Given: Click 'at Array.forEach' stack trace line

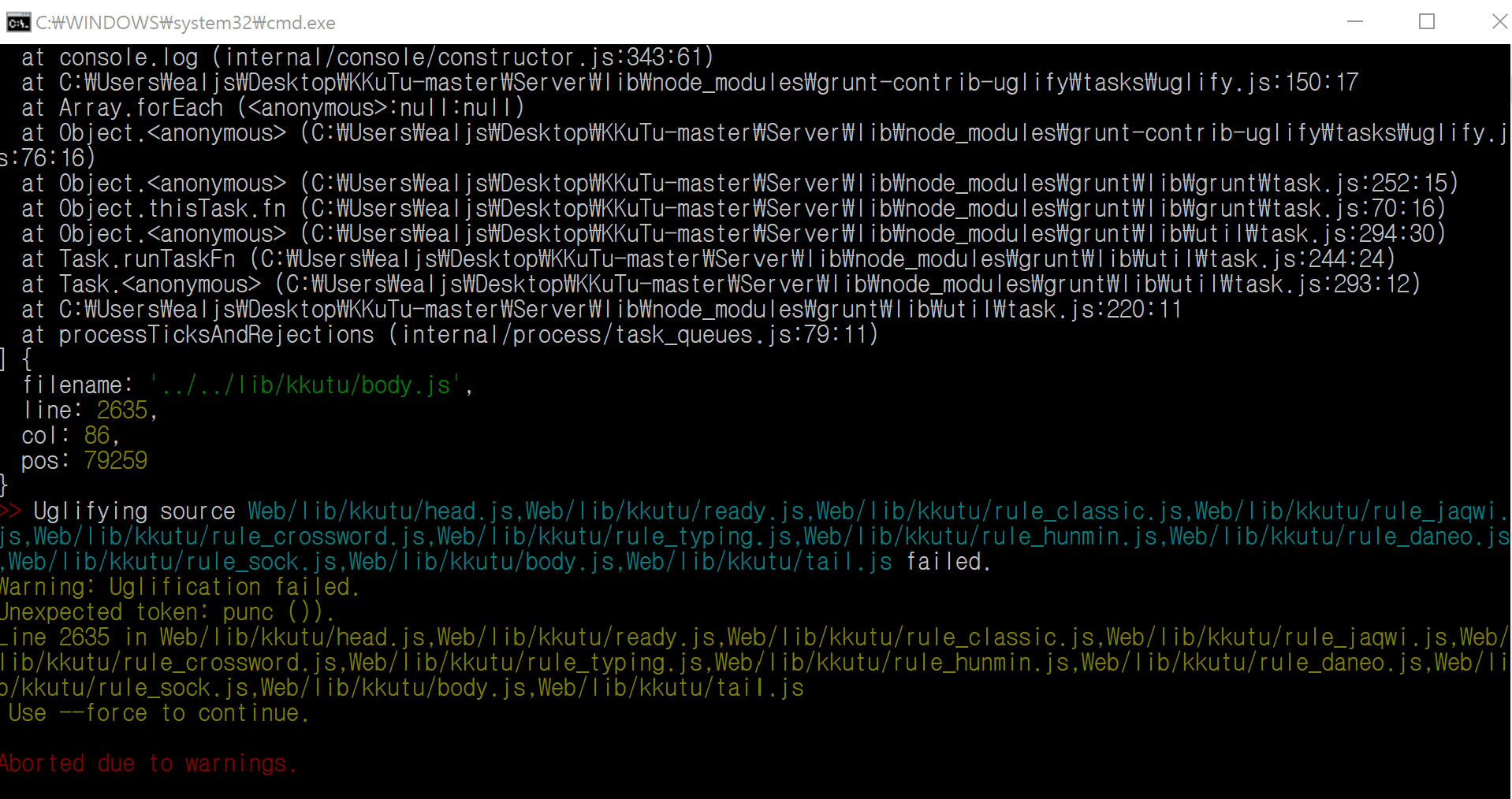Looking at the screenshot, I should click(273, 108).
